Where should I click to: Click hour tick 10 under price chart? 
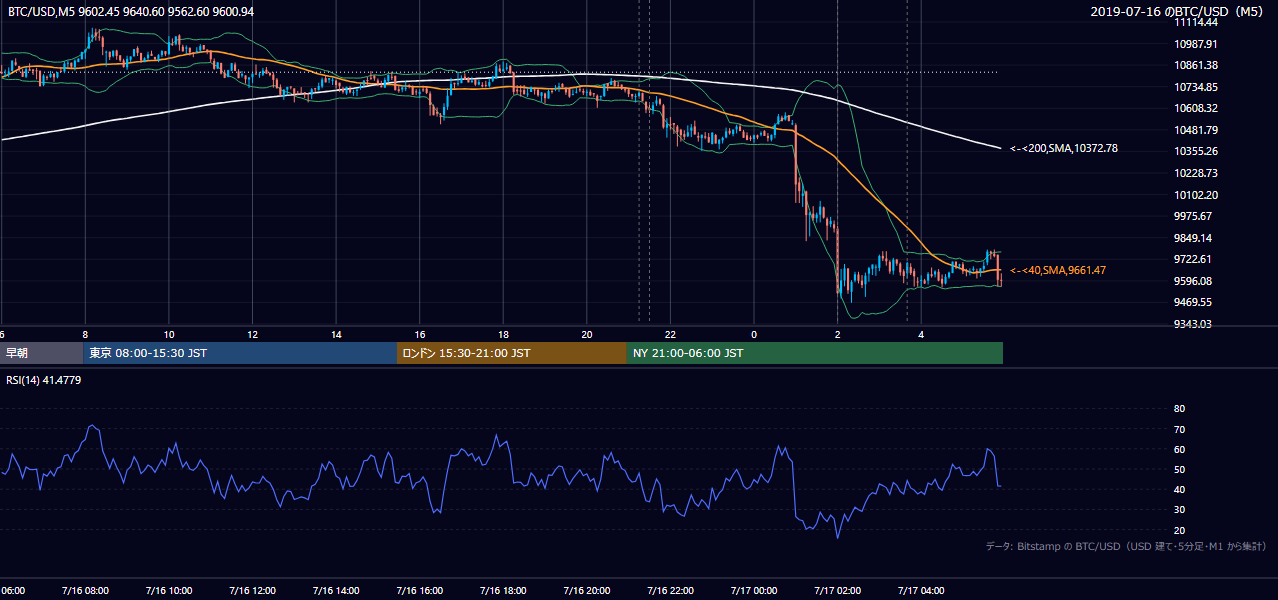[x=169, y=334]
